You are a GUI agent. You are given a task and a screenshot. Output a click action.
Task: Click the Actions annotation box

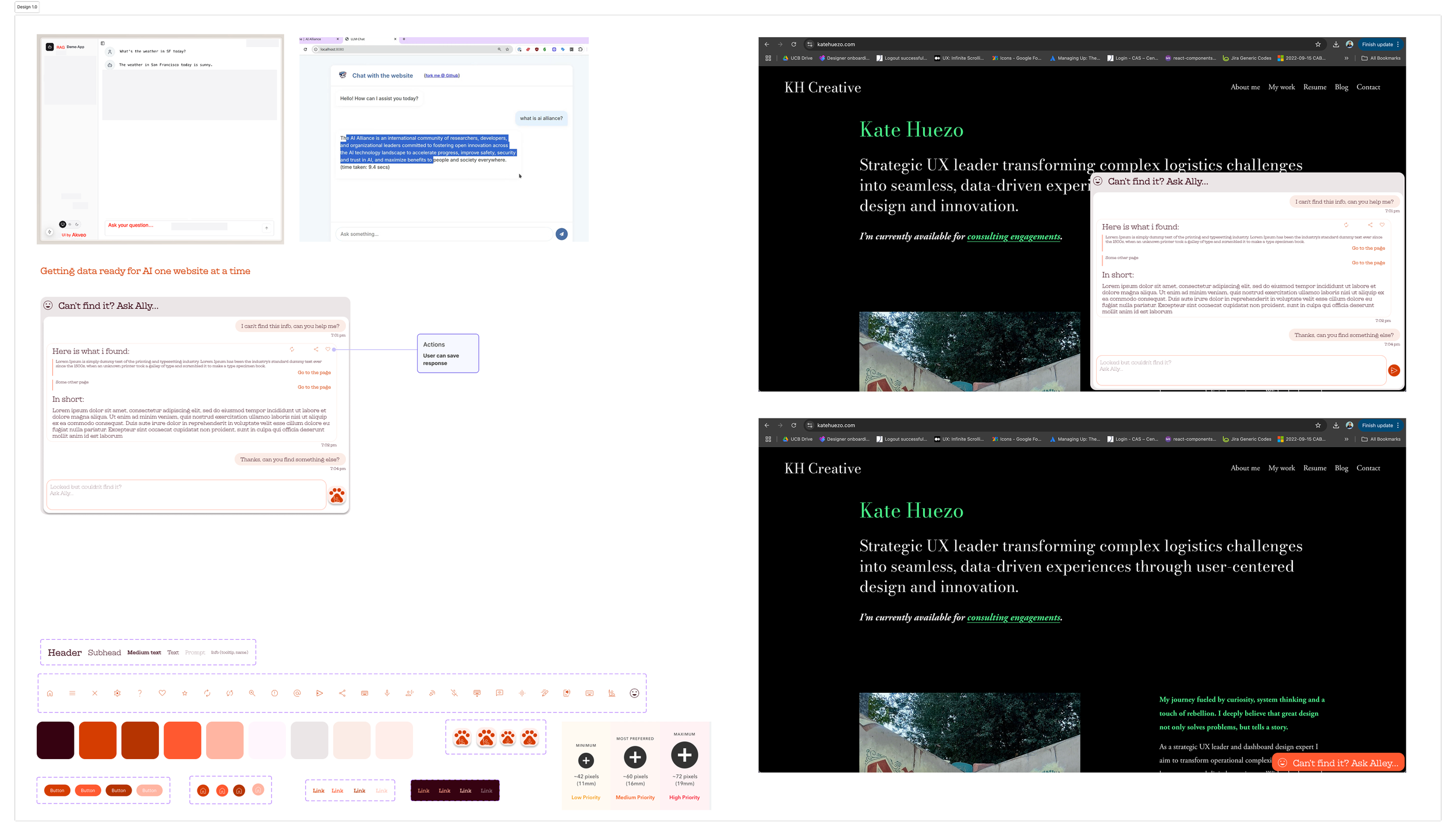click(x=447, y=353)
